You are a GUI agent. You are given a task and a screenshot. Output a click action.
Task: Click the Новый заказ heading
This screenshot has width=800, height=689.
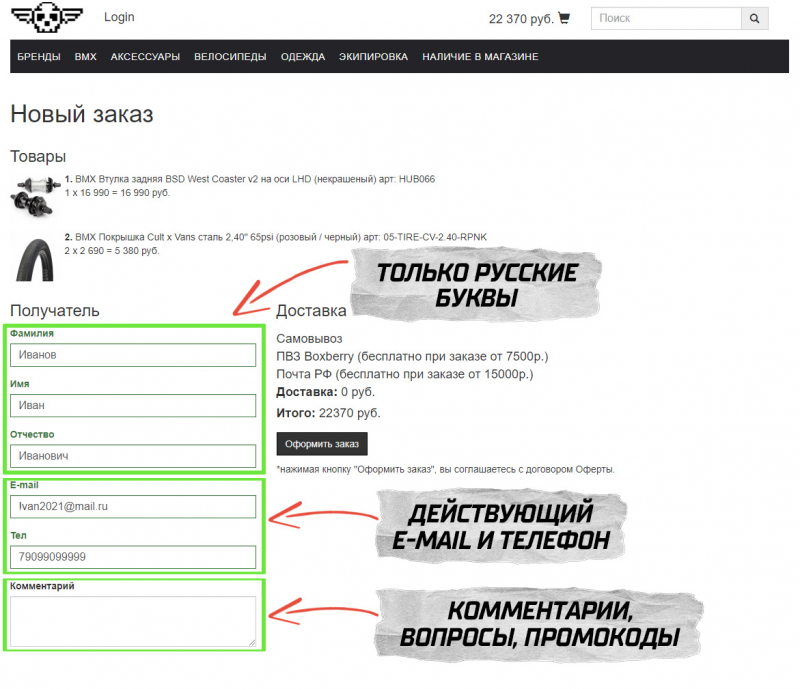coord(82,114)
